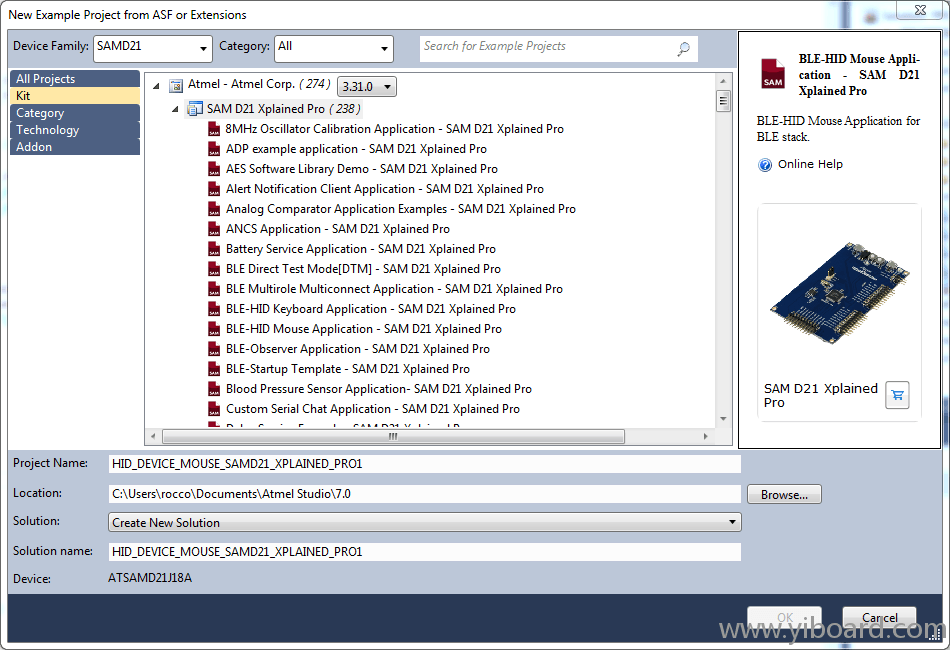950x650 pixels.
Task: Click the icon of Analog Comparator Application Examples
Action: click(214, 209)
